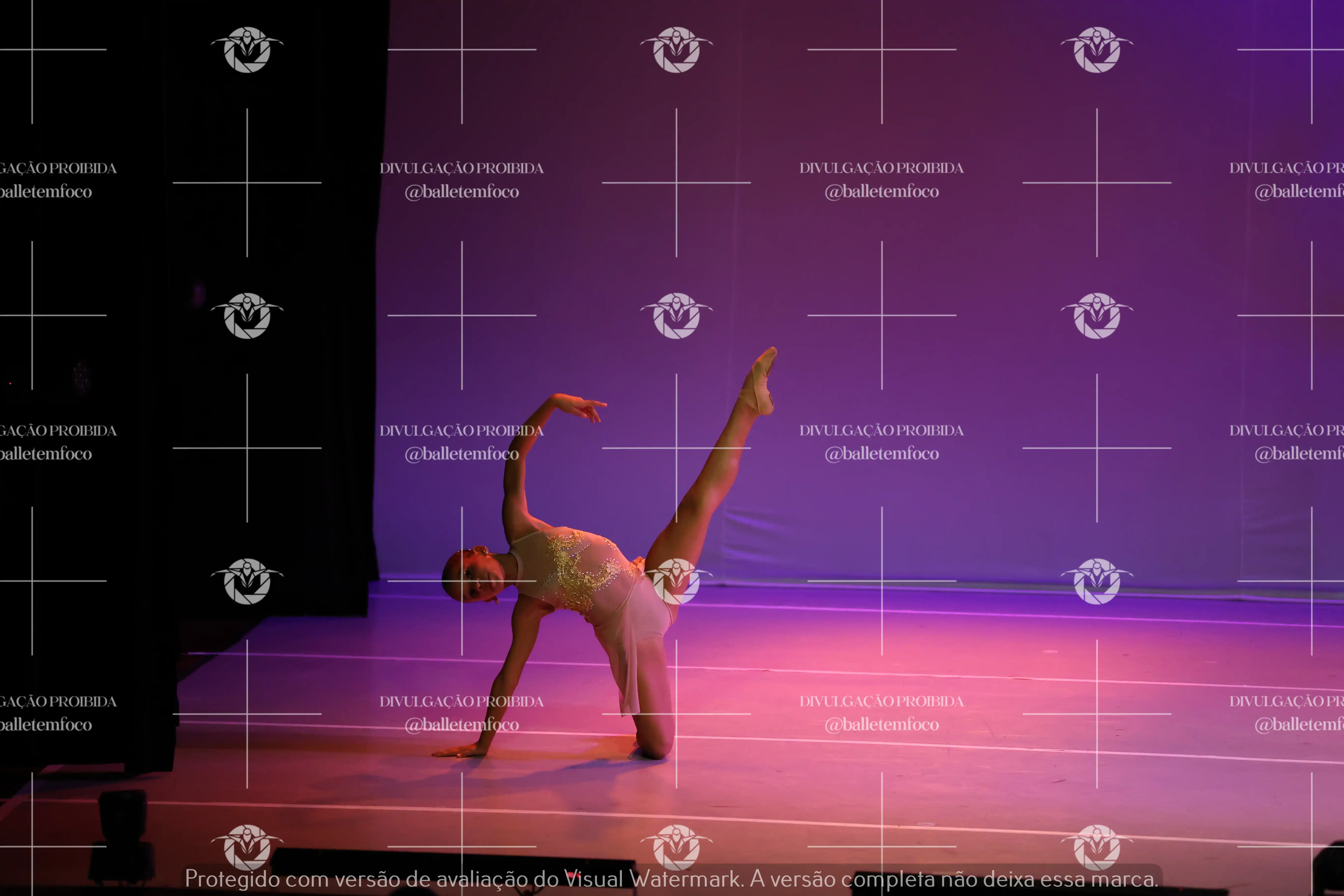Screen dimensions: 1344x896
Task: Click the word "Protegido" in bottom notice
Action: pyautogui.click(x=232, y=879)
